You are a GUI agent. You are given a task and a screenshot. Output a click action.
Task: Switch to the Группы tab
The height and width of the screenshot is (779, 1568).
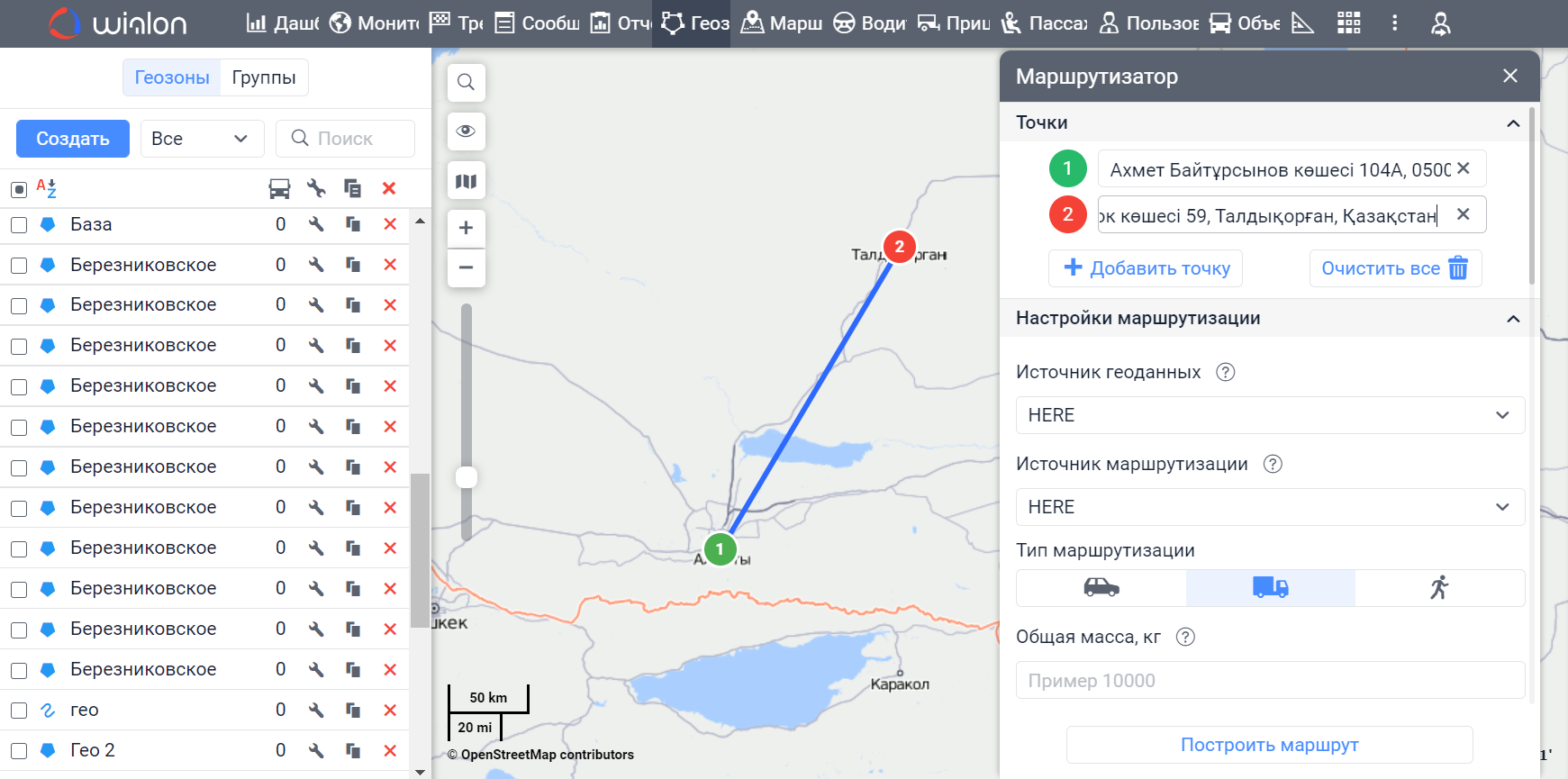coord(264,77)
